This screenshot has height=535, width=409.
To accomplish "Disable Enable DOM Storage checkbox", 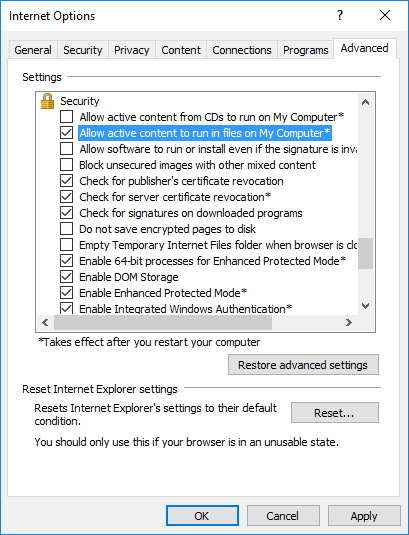I will point(67,277).
